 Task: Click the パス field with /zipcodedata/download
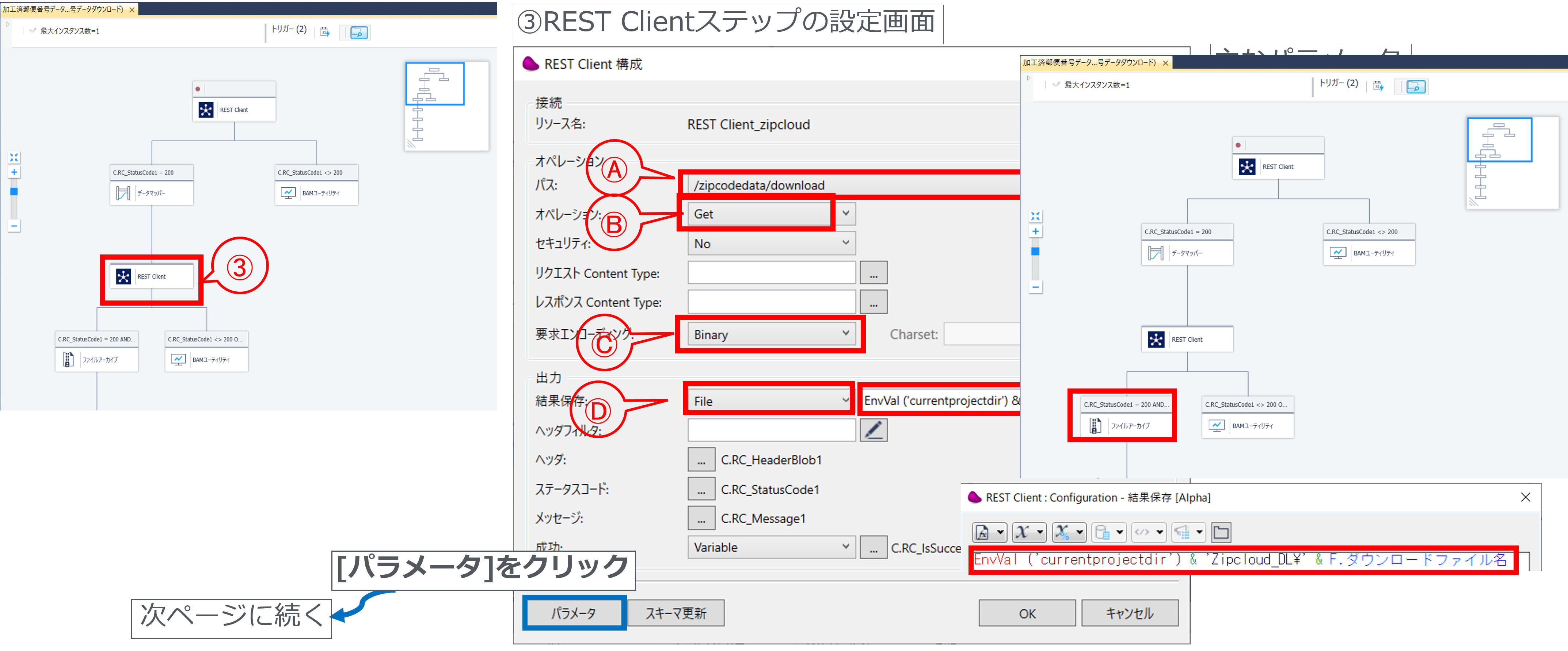point(854,185)
